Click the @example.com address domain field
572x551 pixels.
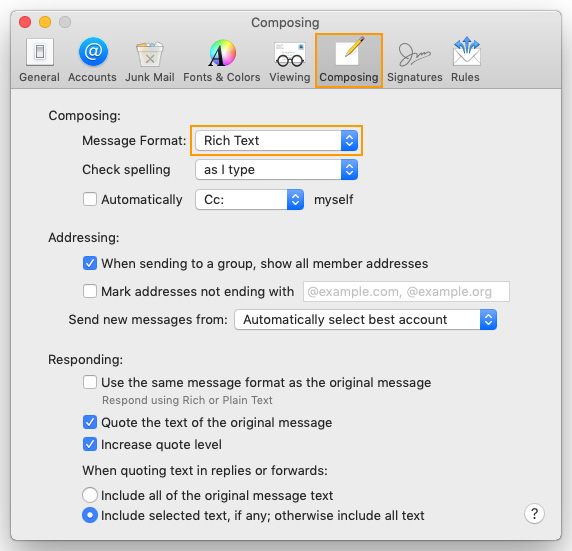pos(406,292)
